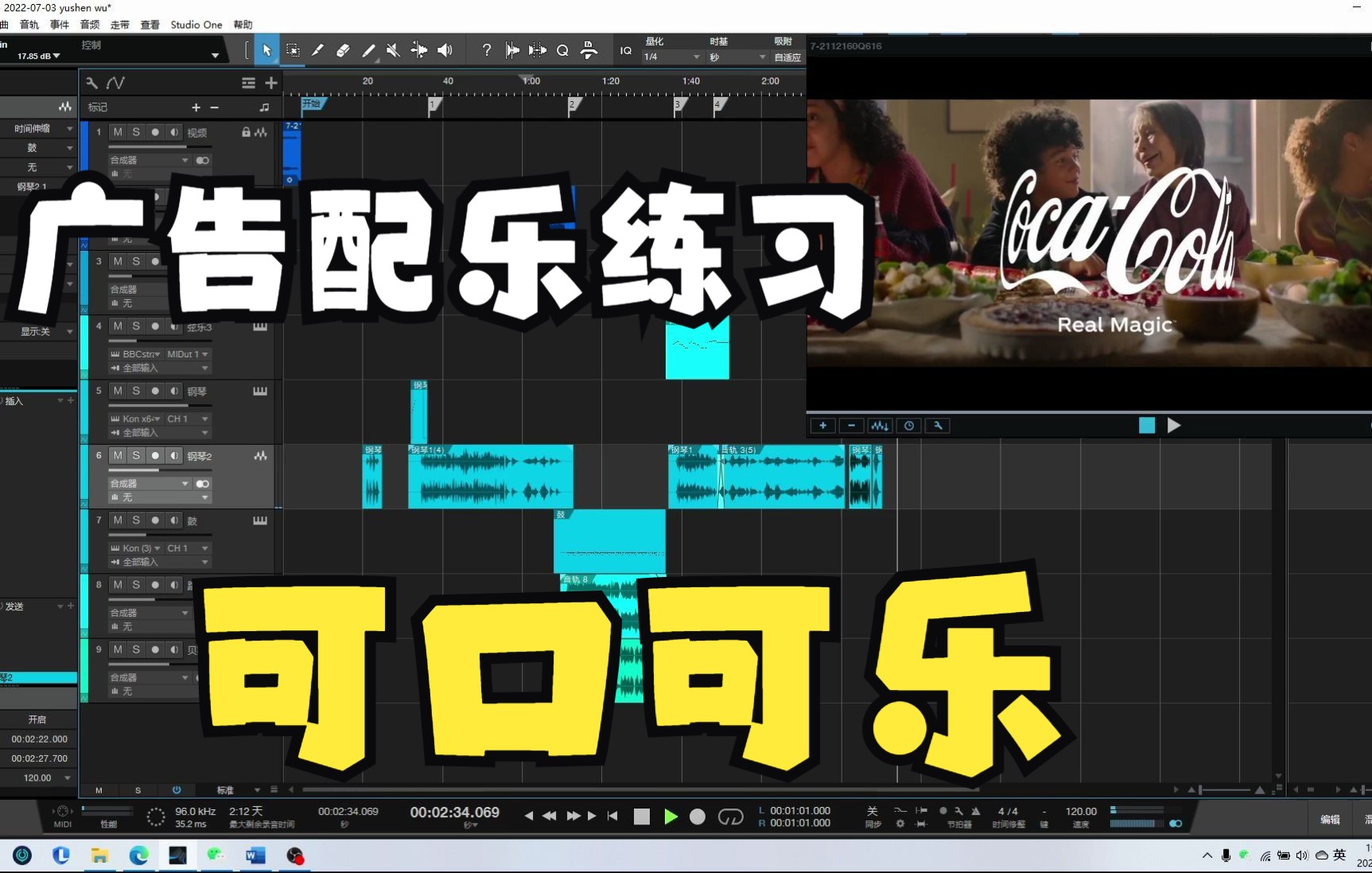Image resolution: width=1372 pixels, height=873 pixels.
Task: Open the Studio One menu
Action: click(196, 25)
